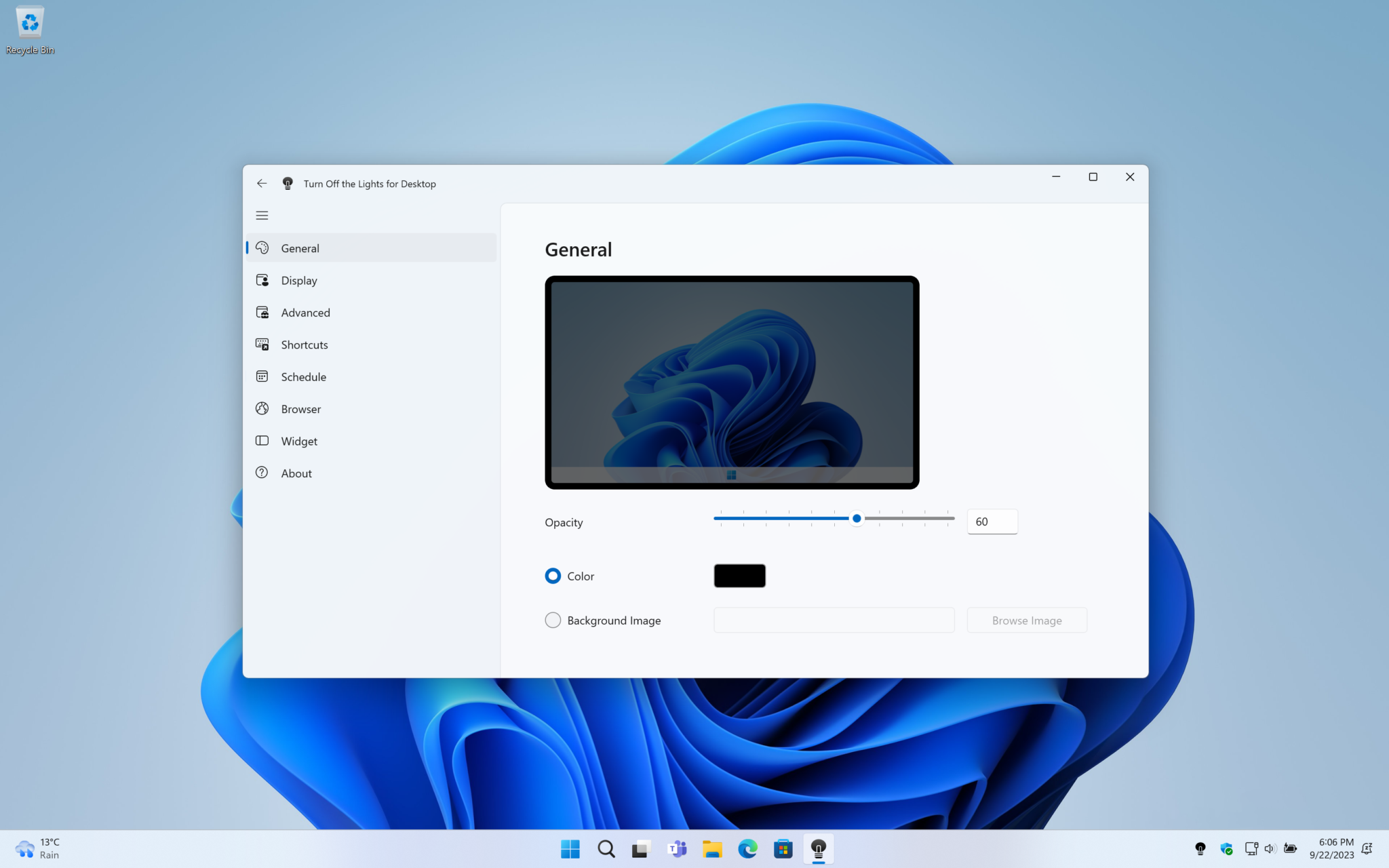Open the Windows Start menu
The height and width of the screenshot is (868, 1389).
point(570,849)
